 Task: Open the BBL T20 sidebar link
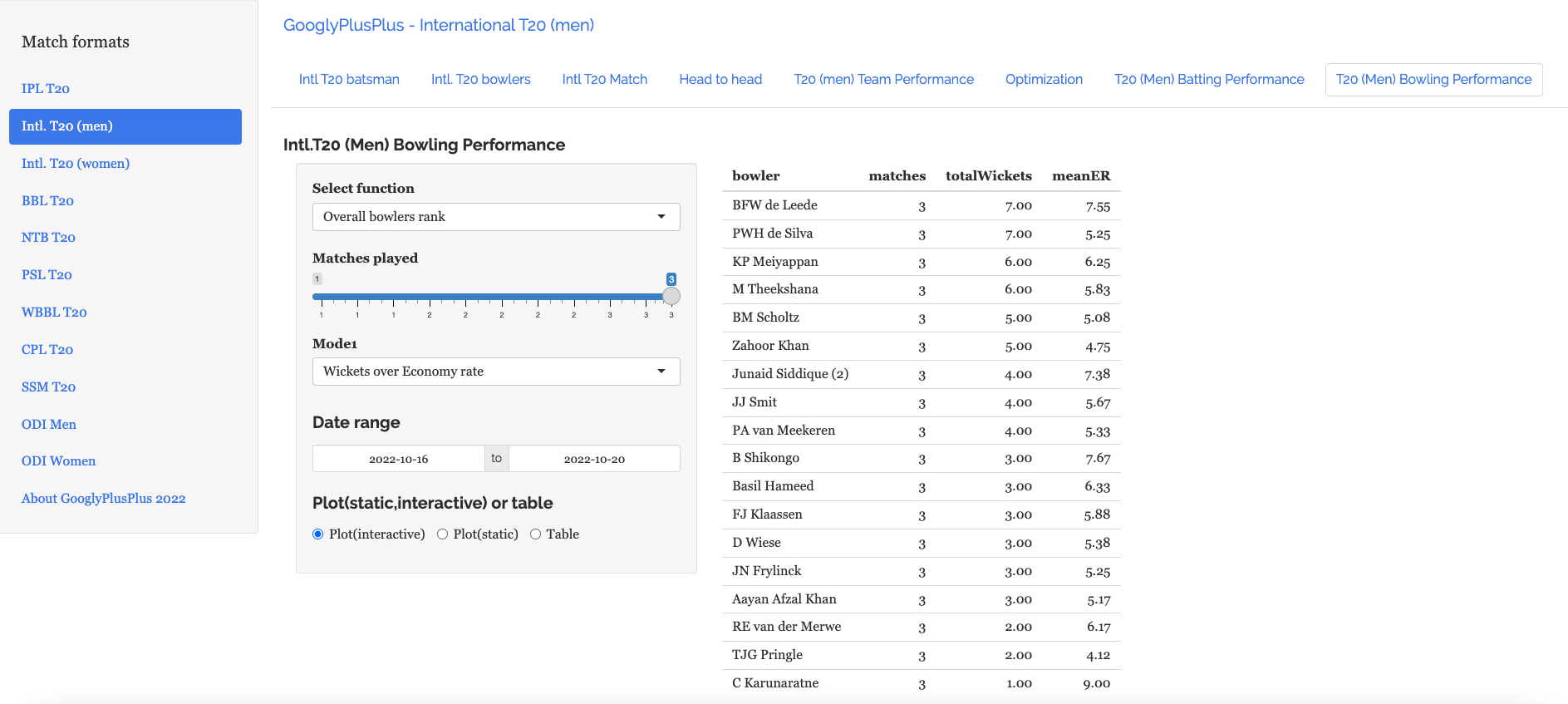pos(47,201)
